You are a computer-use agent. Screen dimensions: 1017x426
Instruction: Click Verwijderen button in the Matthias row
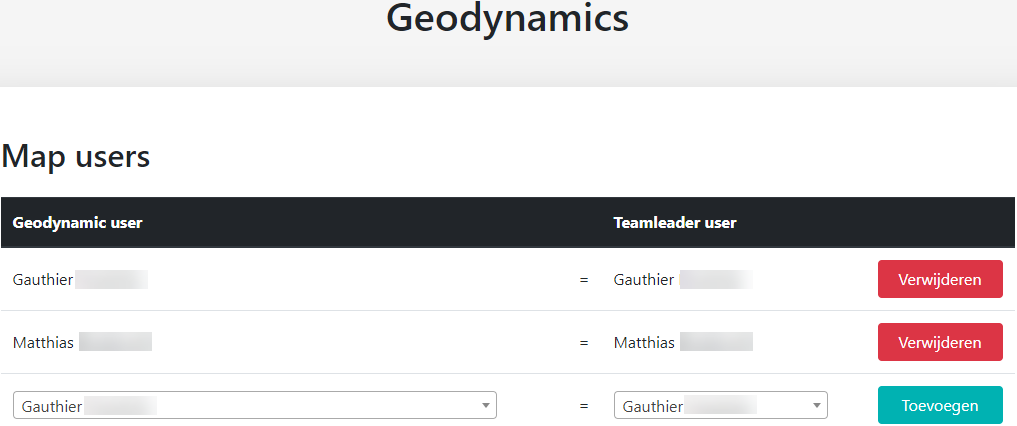[940, 342]
